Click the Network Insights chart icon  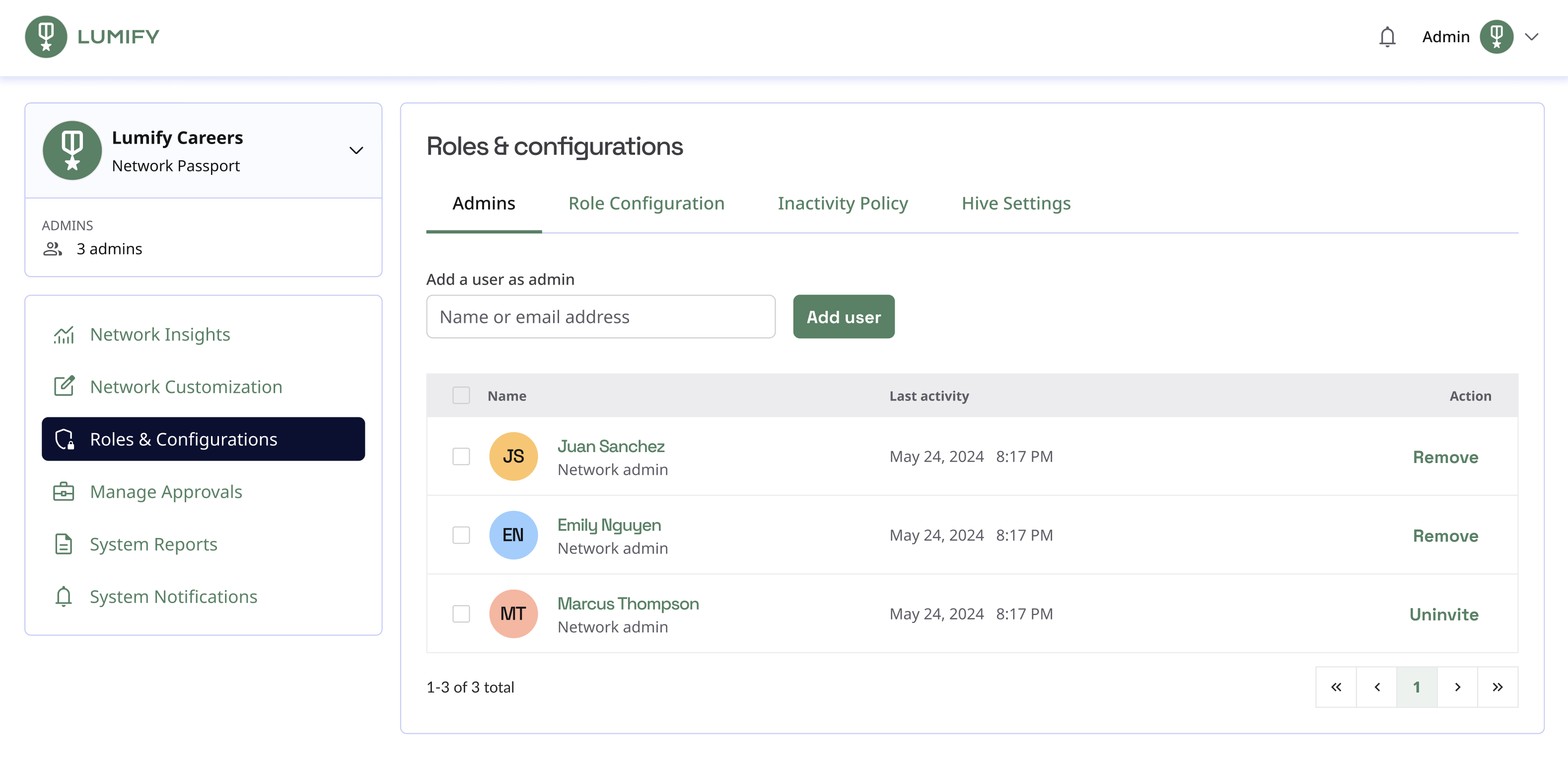(x=64, y=334)
